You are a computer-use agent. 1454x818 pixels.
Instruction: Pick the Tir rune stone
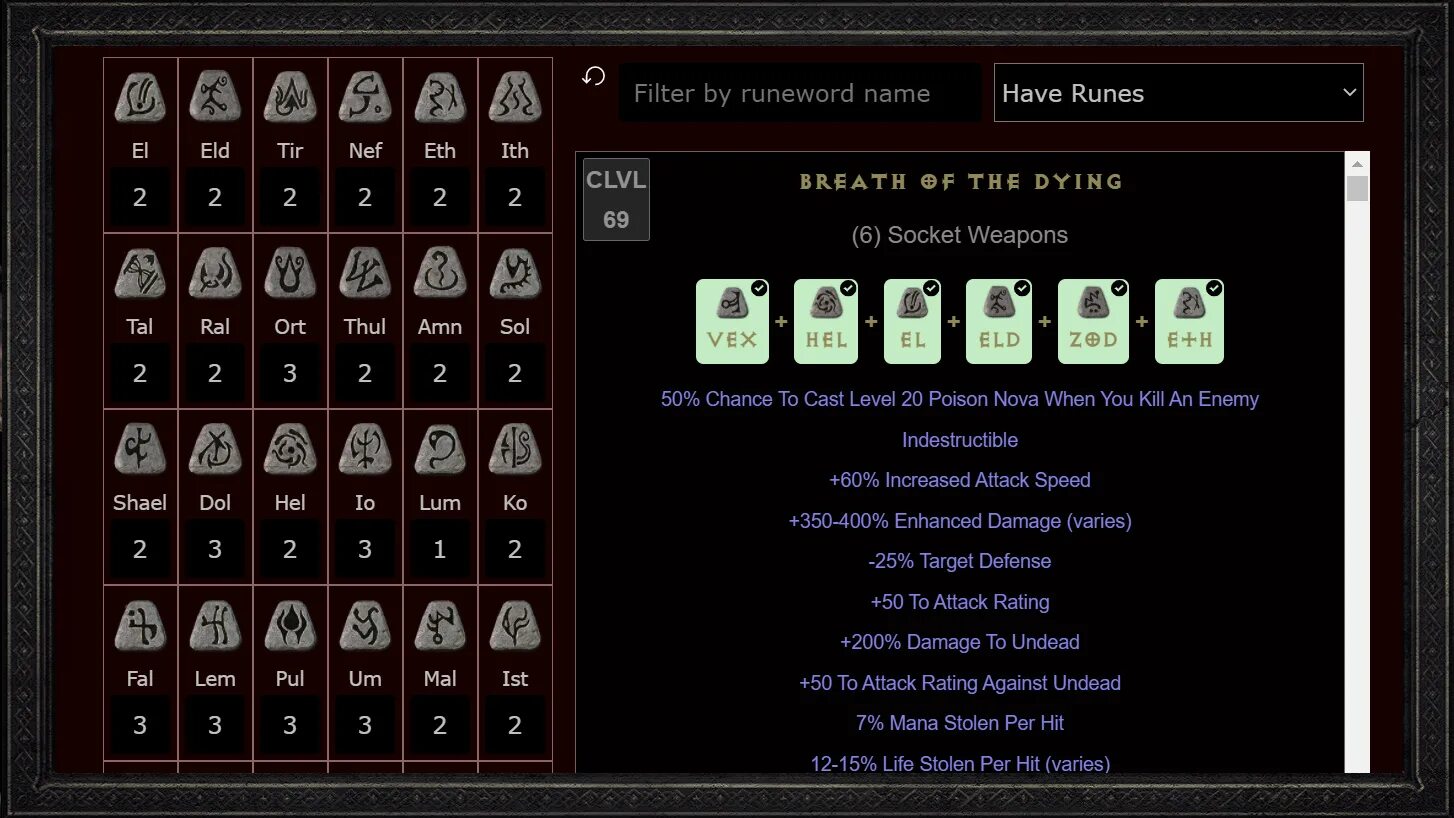(x=290, y=98)
